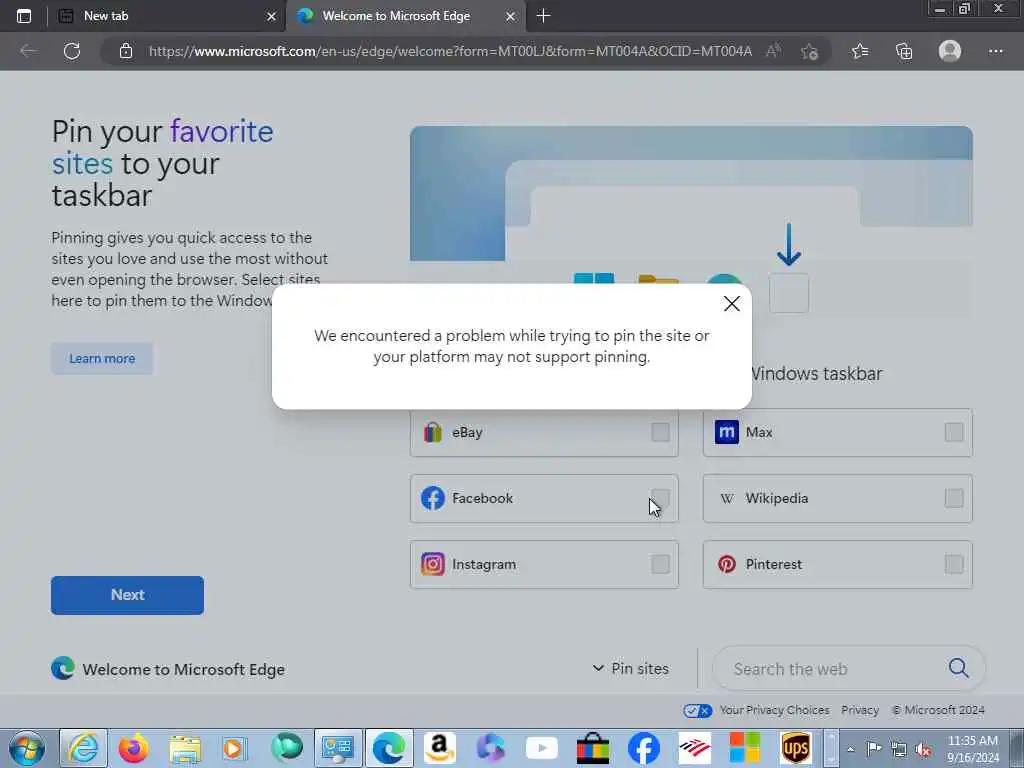Click the address bar URL
Screen dimensions: 1024x768
(450, 51)
